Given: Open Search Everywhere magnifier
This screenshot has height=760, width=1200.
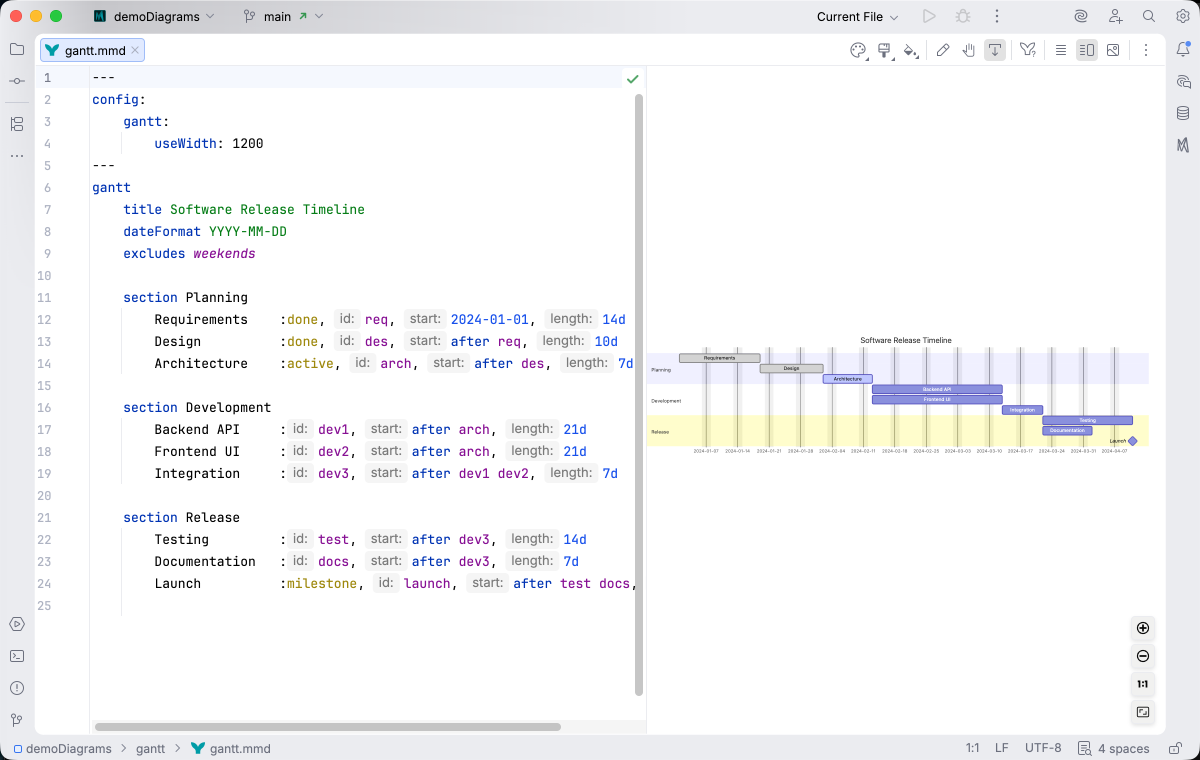Looking at the screenshot, I should (x=1149, y=16).
